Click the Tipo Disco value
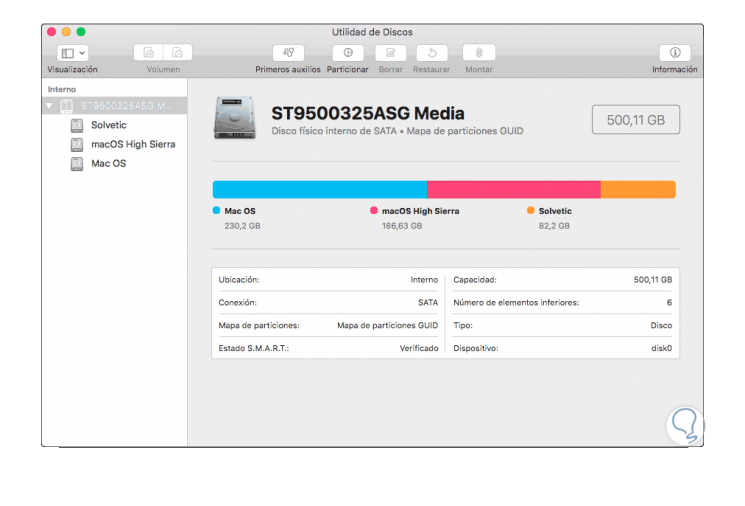745x506 pixels. pos(661,325)
